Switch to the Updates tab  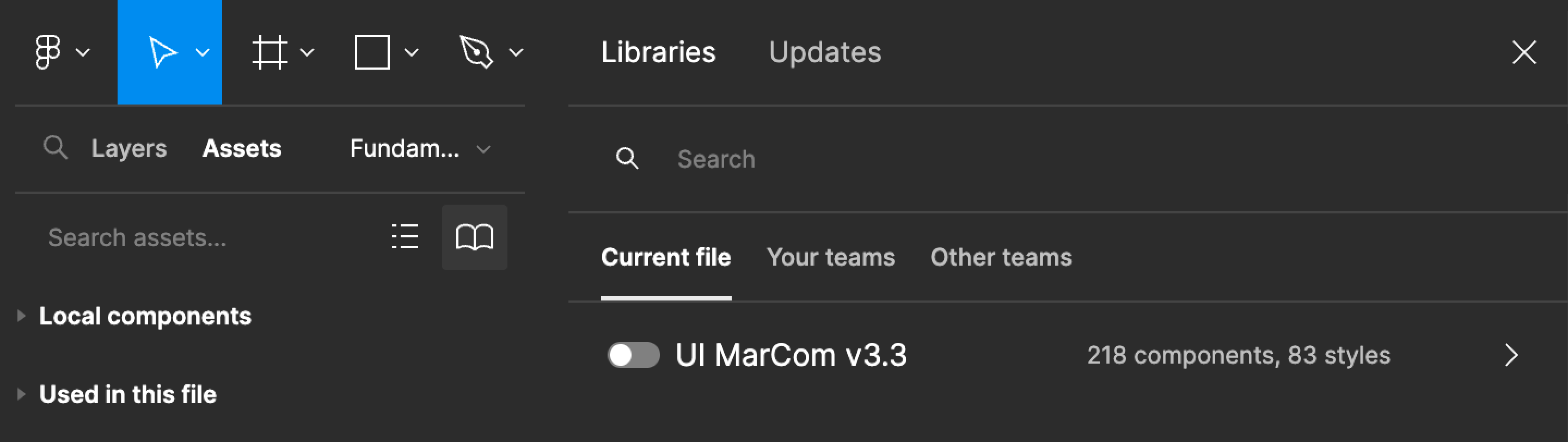[824, 52]
